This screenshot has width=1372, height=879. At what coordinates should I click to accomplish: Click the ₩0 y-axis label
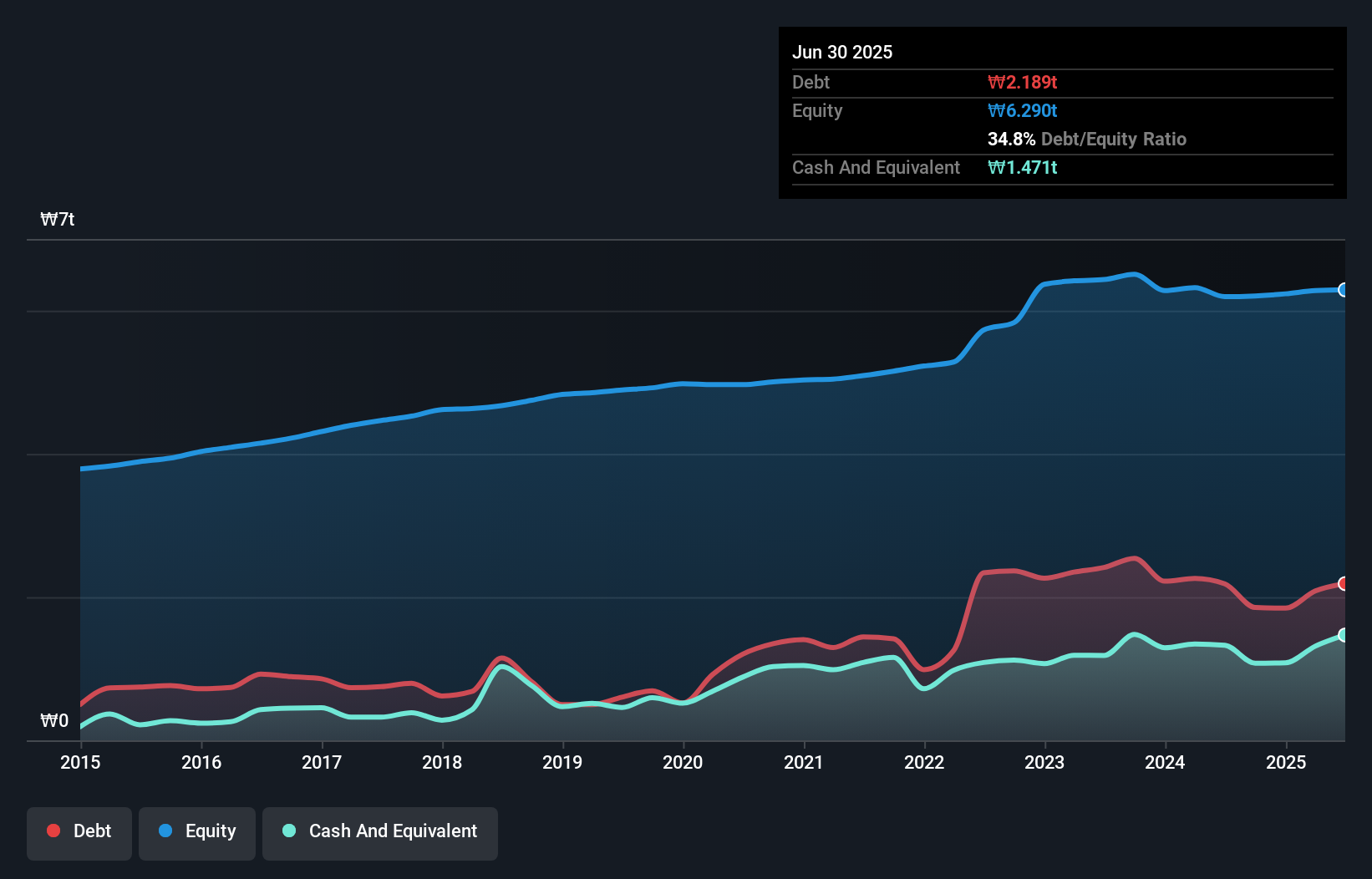coord(54,720)
